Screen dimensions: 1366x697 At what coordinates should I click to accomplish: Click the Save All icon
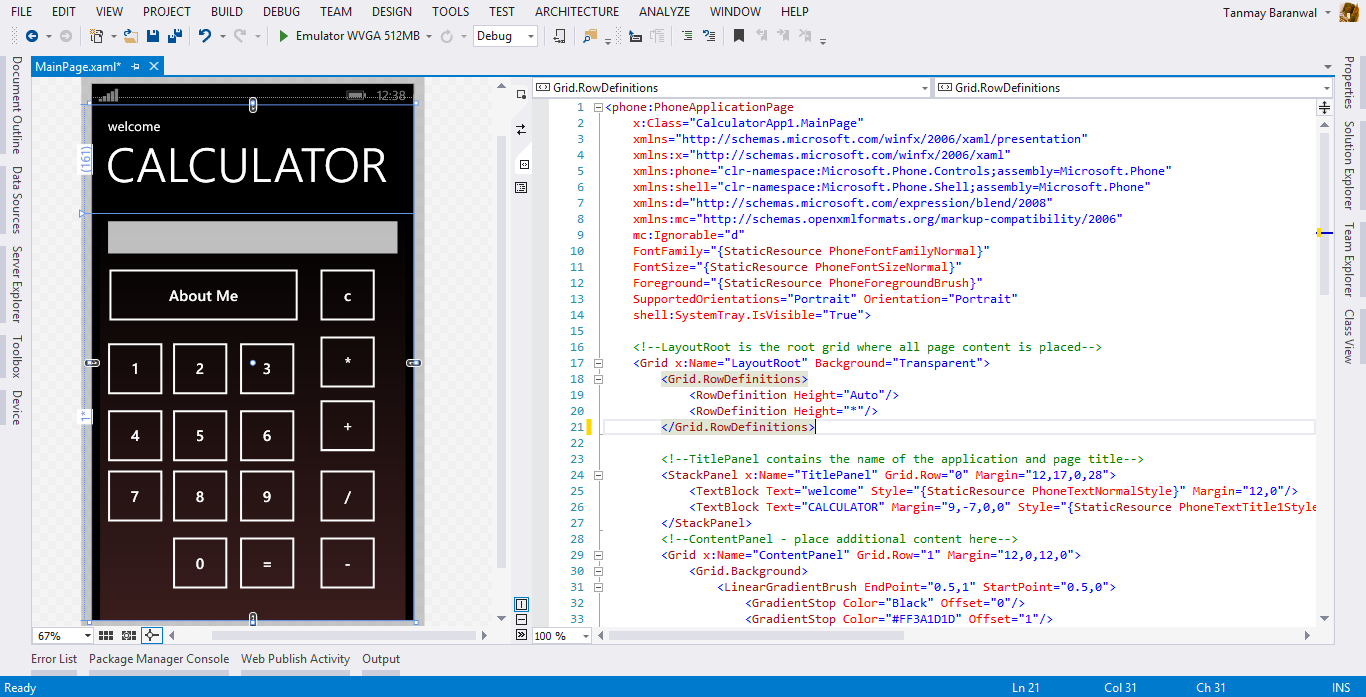(175, 36)
